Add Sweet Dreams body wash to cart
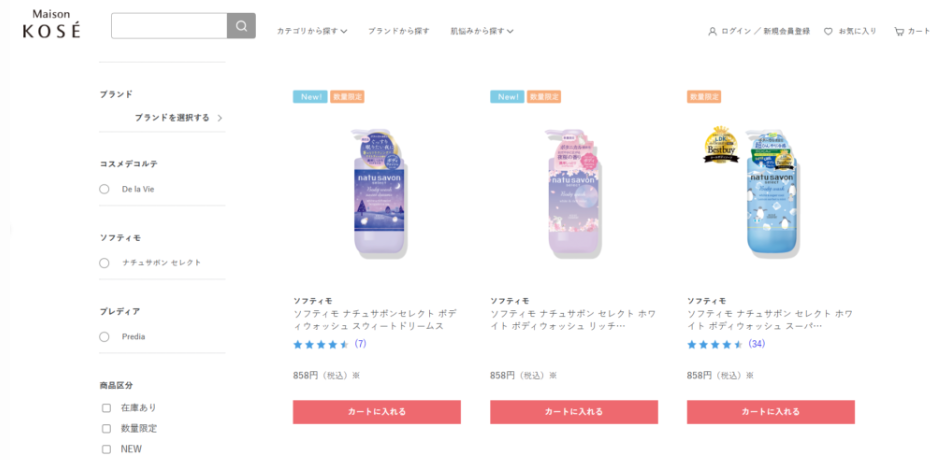Viewport: 947px width, 460px height. (x=377, y=412)
